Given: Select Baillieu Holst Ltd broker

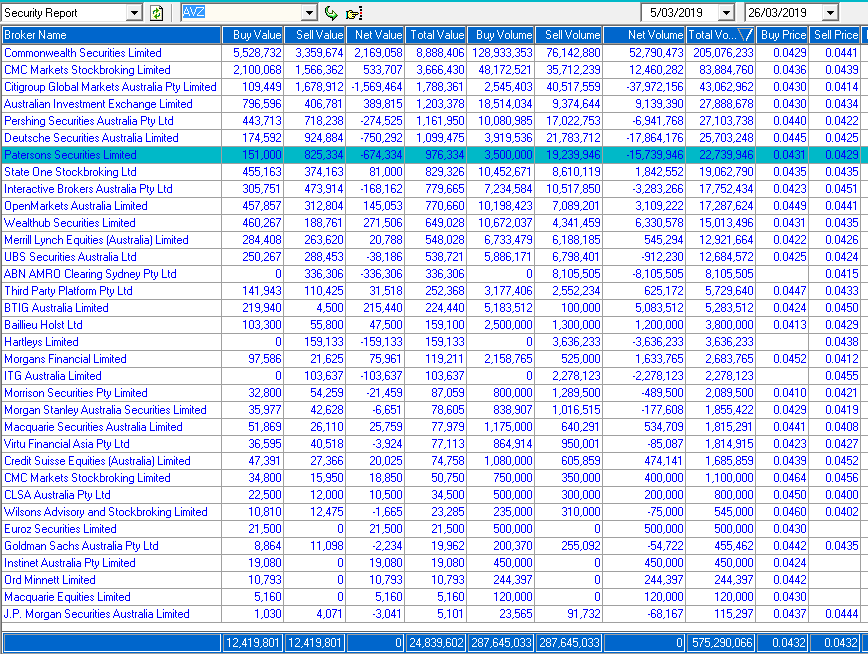Looking at the screenshot, I should click(43, 325).
